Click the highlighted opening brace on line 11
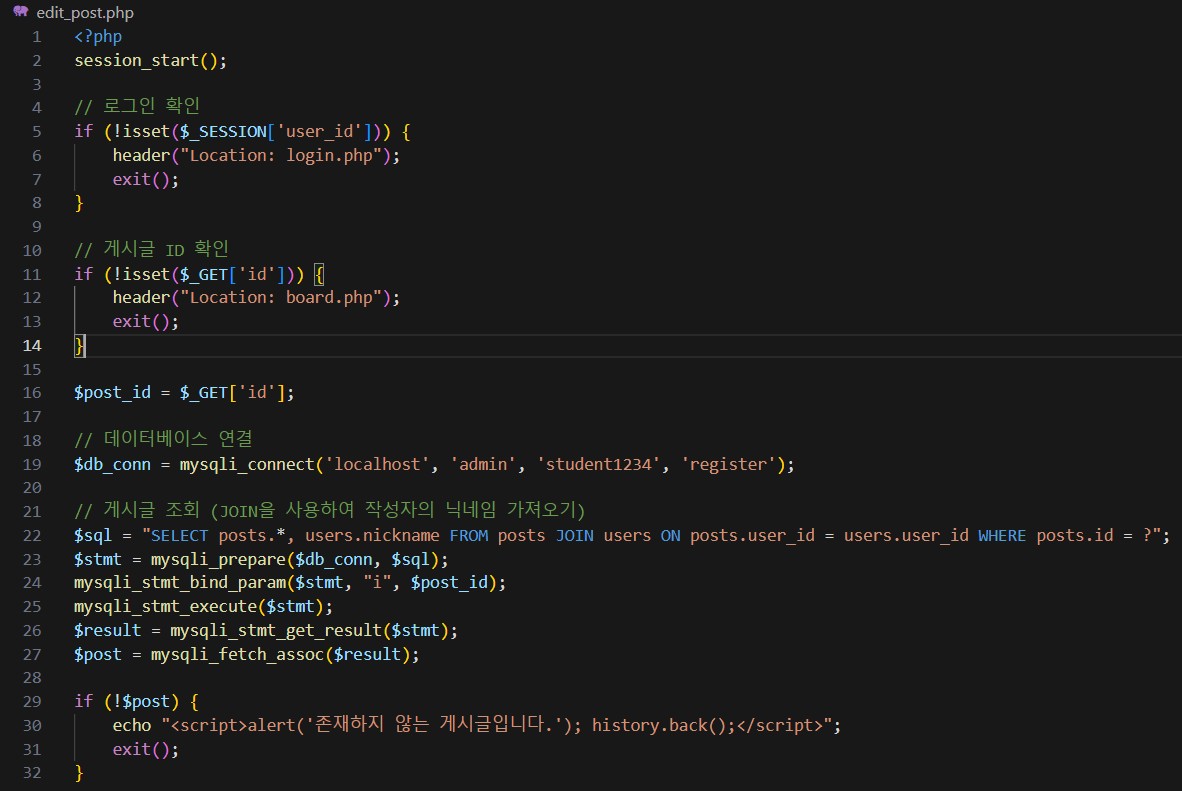1182x791 pixels. pos(319,274)
